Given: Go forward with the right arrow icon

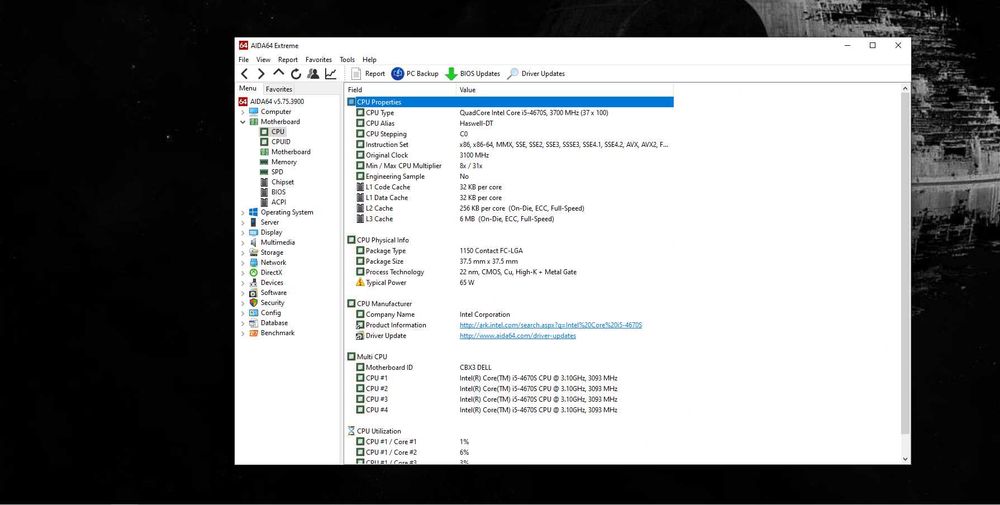Looking at the screenshot, I should [261, 74].
